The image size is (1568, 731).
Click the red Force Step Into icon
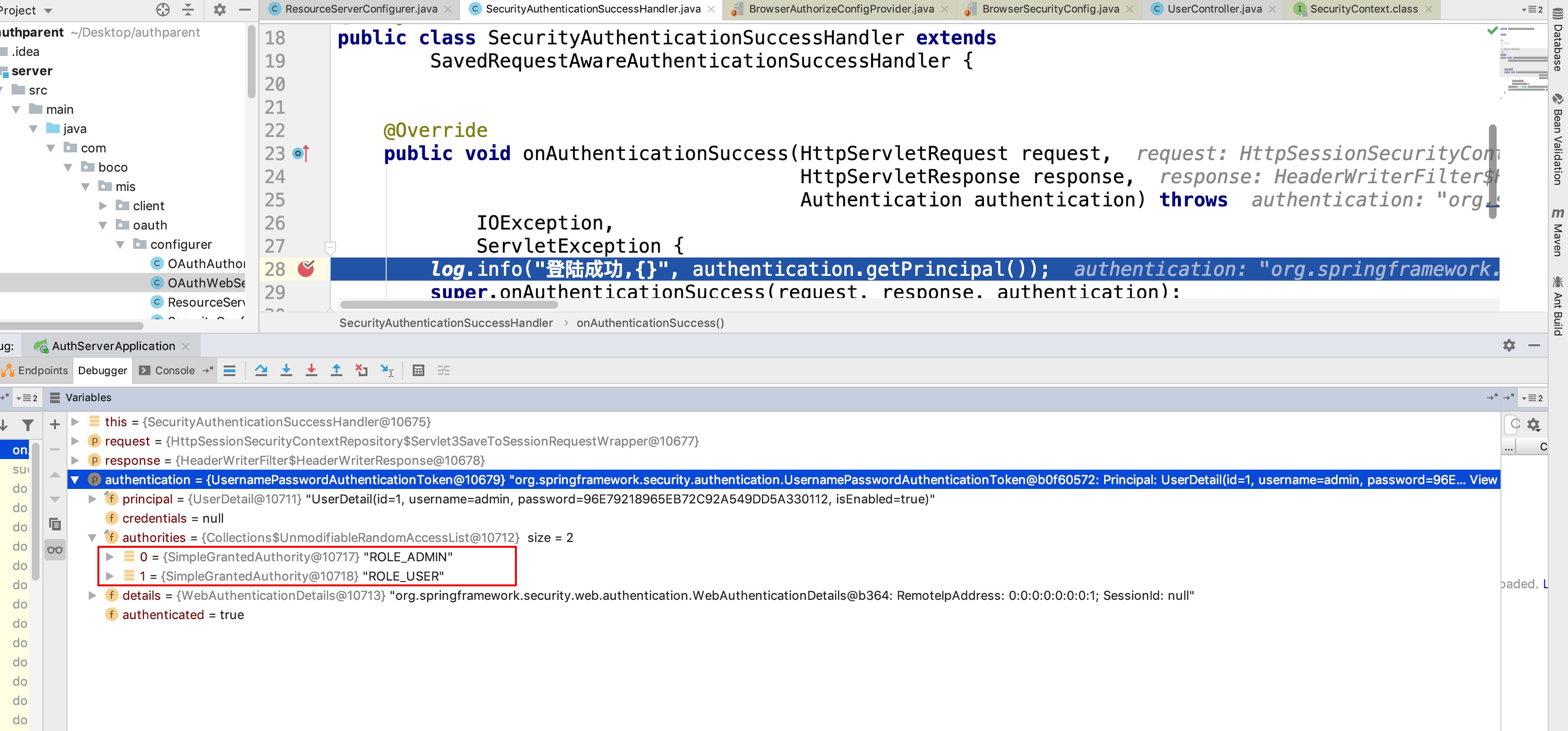pyautogui.click(x=311, y=370)
